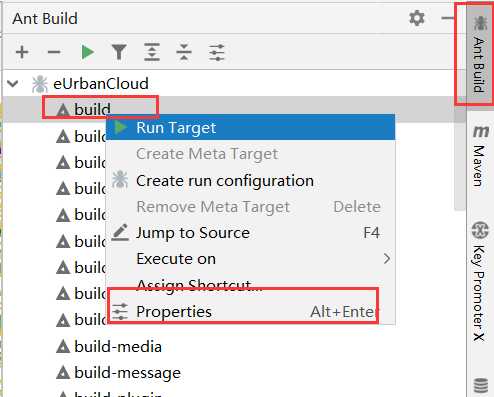Screen dimensions: 494x397
Task: Add an Ant build file with plus icon
Action: (22, 52)
